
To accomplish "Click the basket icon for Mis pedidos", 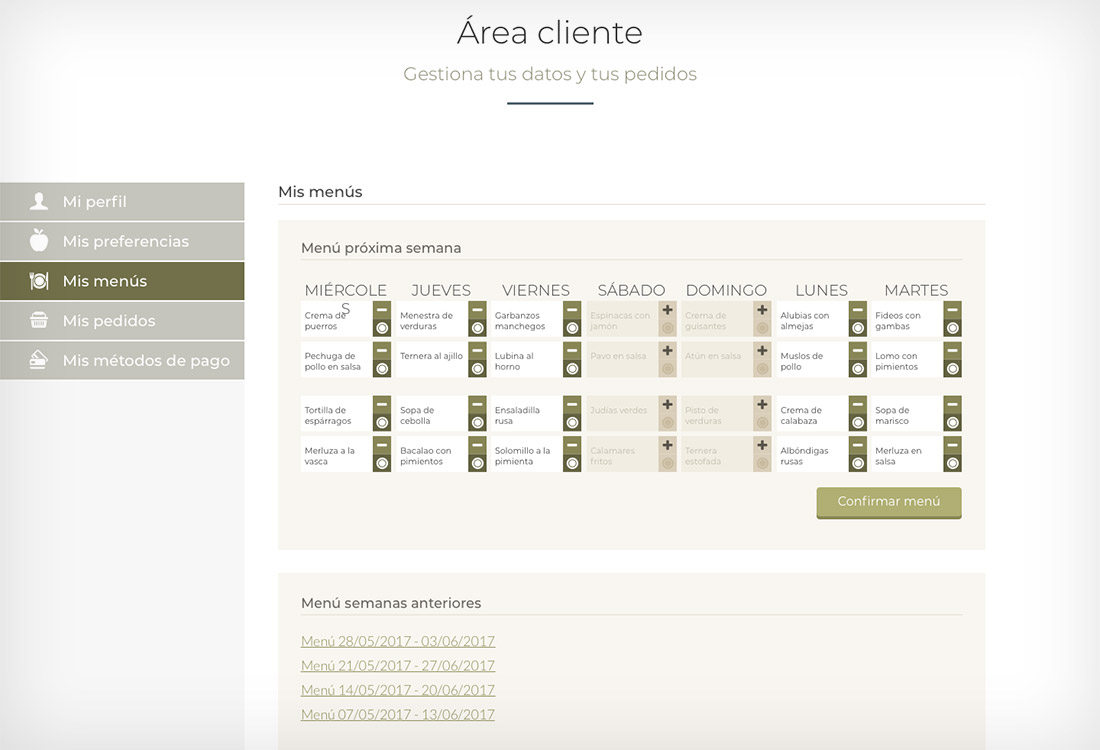I will pyautogui.click(x=39, y=321).
